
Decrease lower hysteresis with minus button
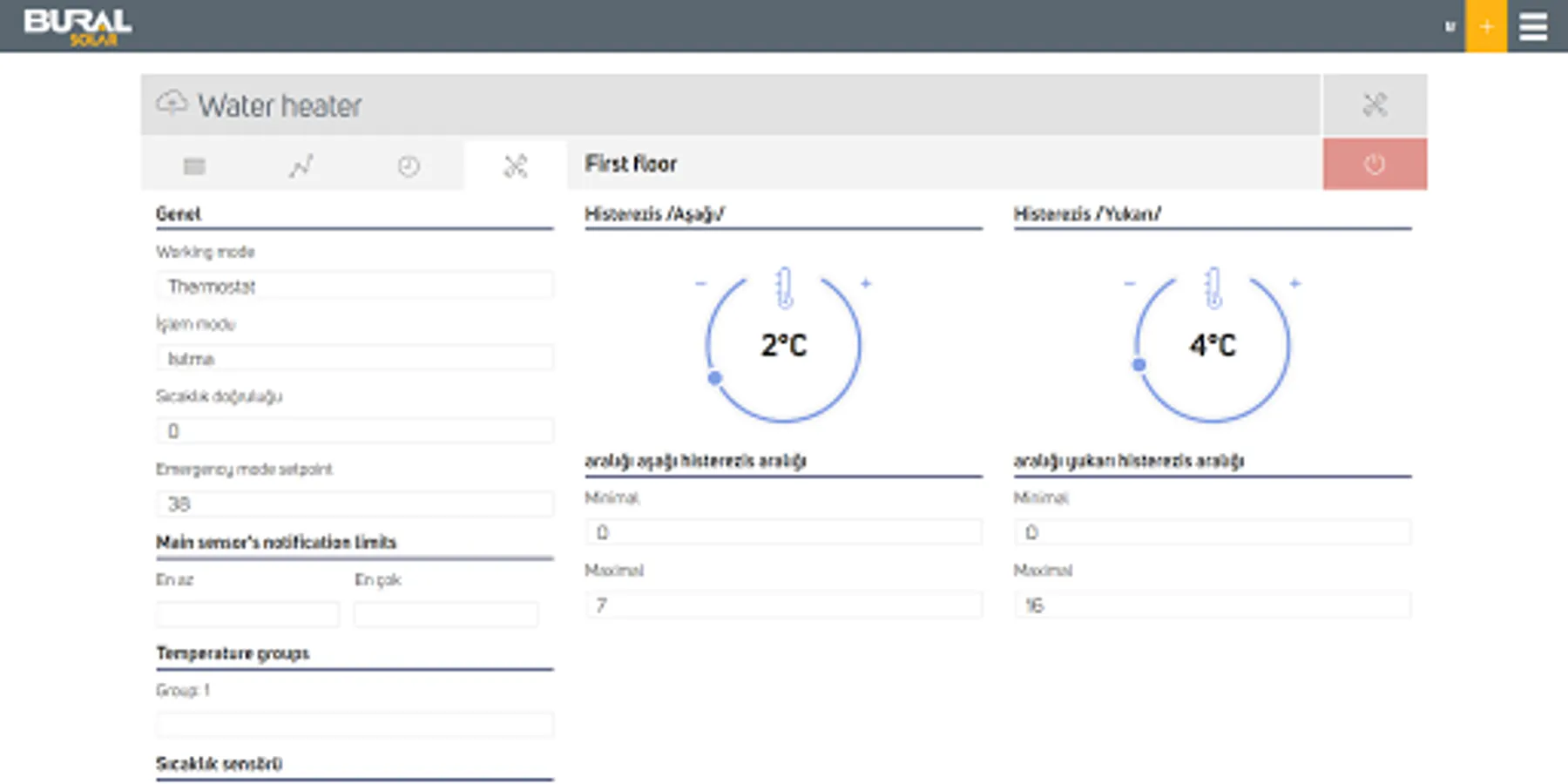[700, 283]
